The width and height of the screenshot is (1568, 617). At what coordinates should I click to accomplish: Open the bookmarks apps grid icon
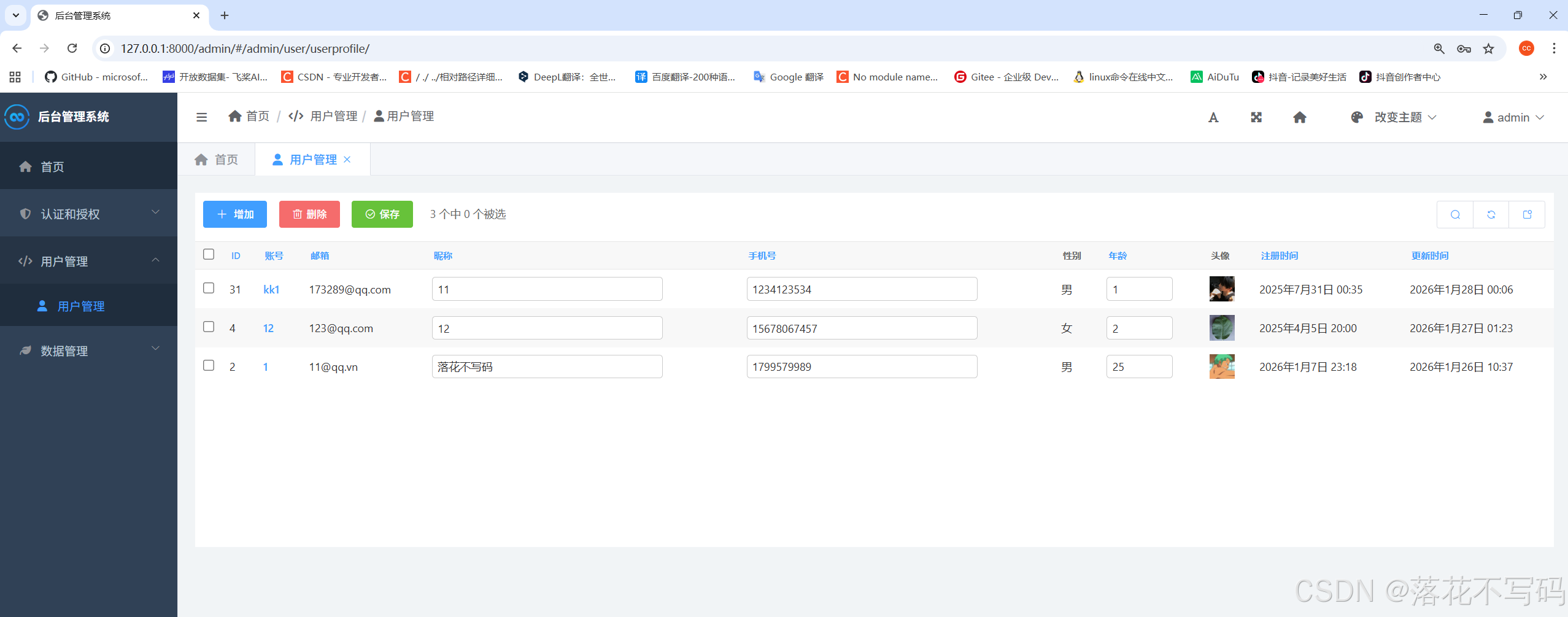pos(15,77)
